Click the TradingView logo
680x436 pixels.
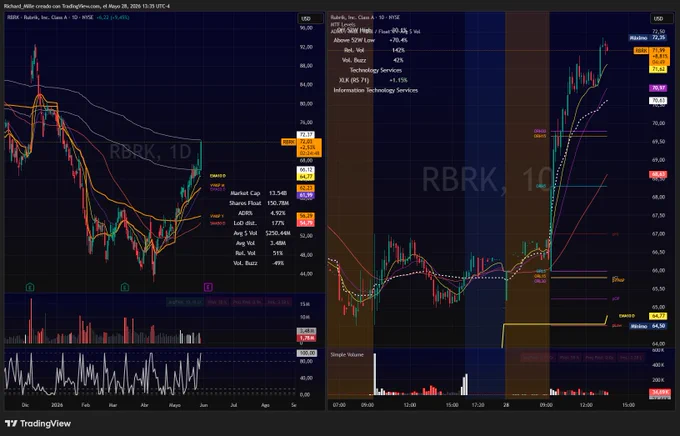click(38, 423)
